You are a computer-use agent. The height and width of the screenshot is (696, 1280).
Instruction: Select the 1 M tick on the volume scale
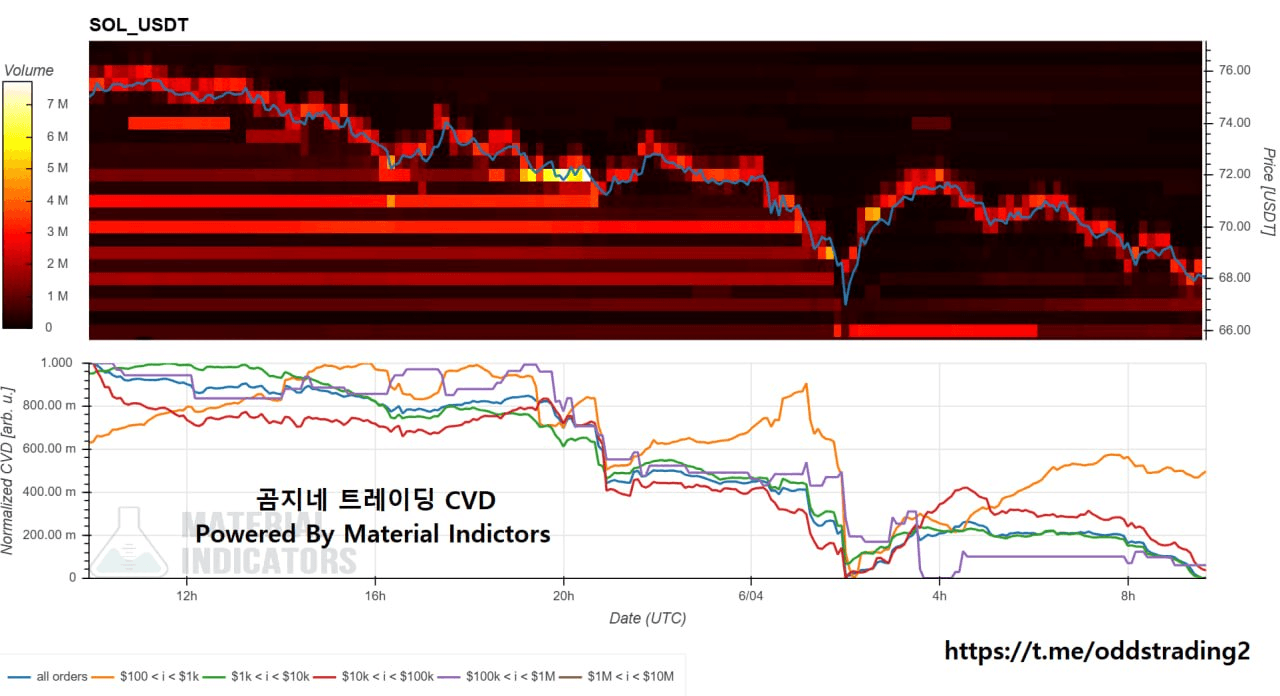tap(57, 296)
